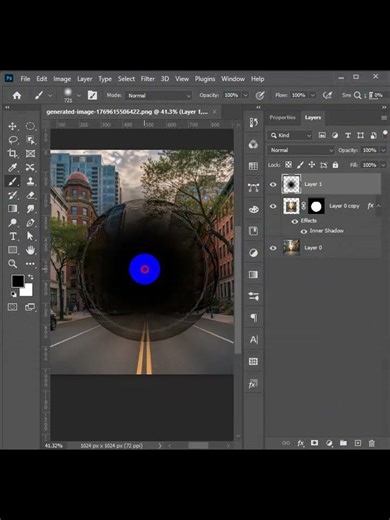Create a new layer with plus icon

click(x=358, y=443)
